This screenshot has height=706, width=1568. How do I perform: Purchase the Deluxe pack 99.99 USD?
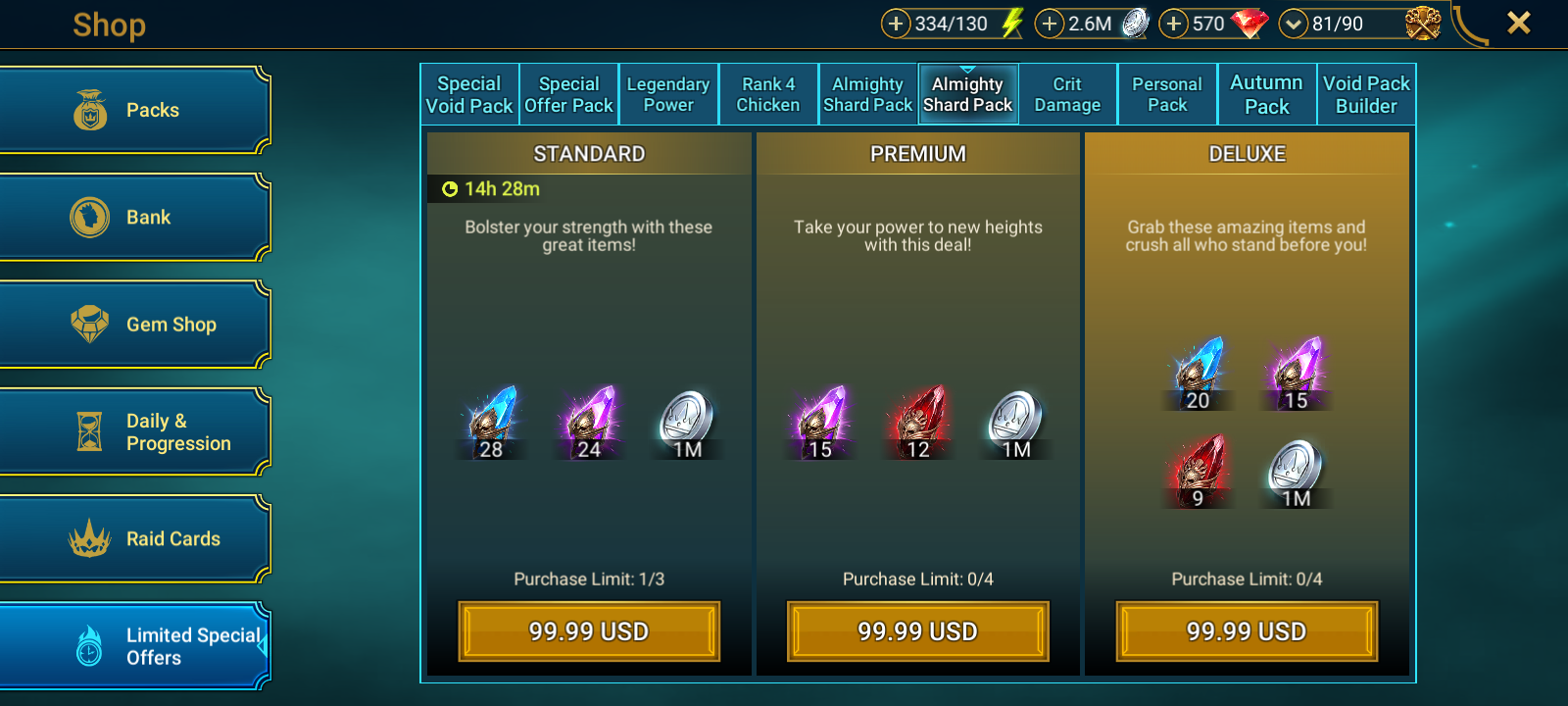pos(1247,631)
